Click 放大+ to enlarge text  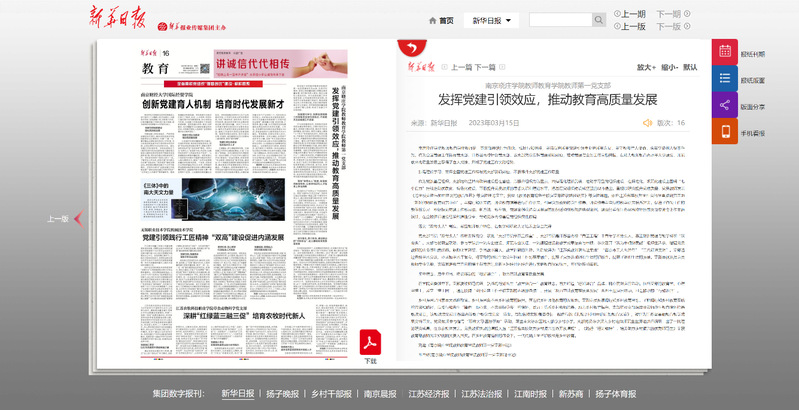pos(646,67)
